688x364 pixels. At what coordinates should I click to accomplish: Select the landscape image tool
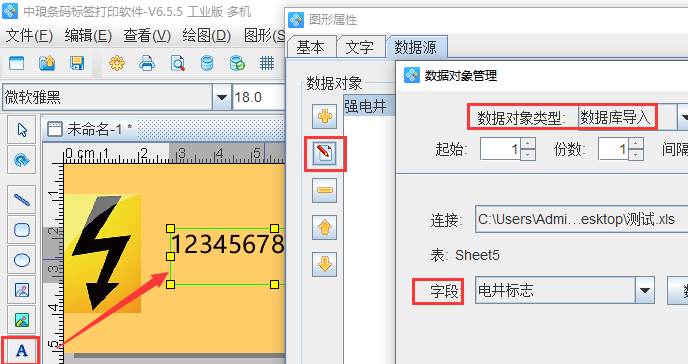point(22,320)
